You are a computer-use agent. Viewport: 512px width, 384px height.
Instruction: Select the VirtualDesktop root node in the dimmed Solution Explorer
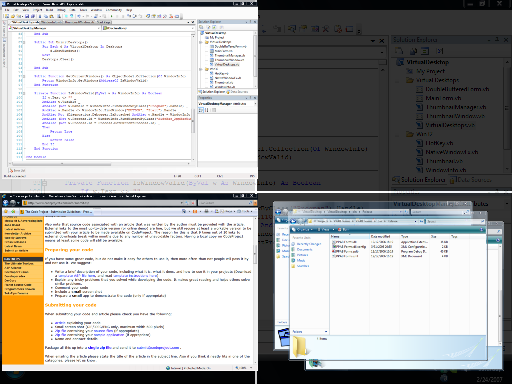tap(427, 62)
